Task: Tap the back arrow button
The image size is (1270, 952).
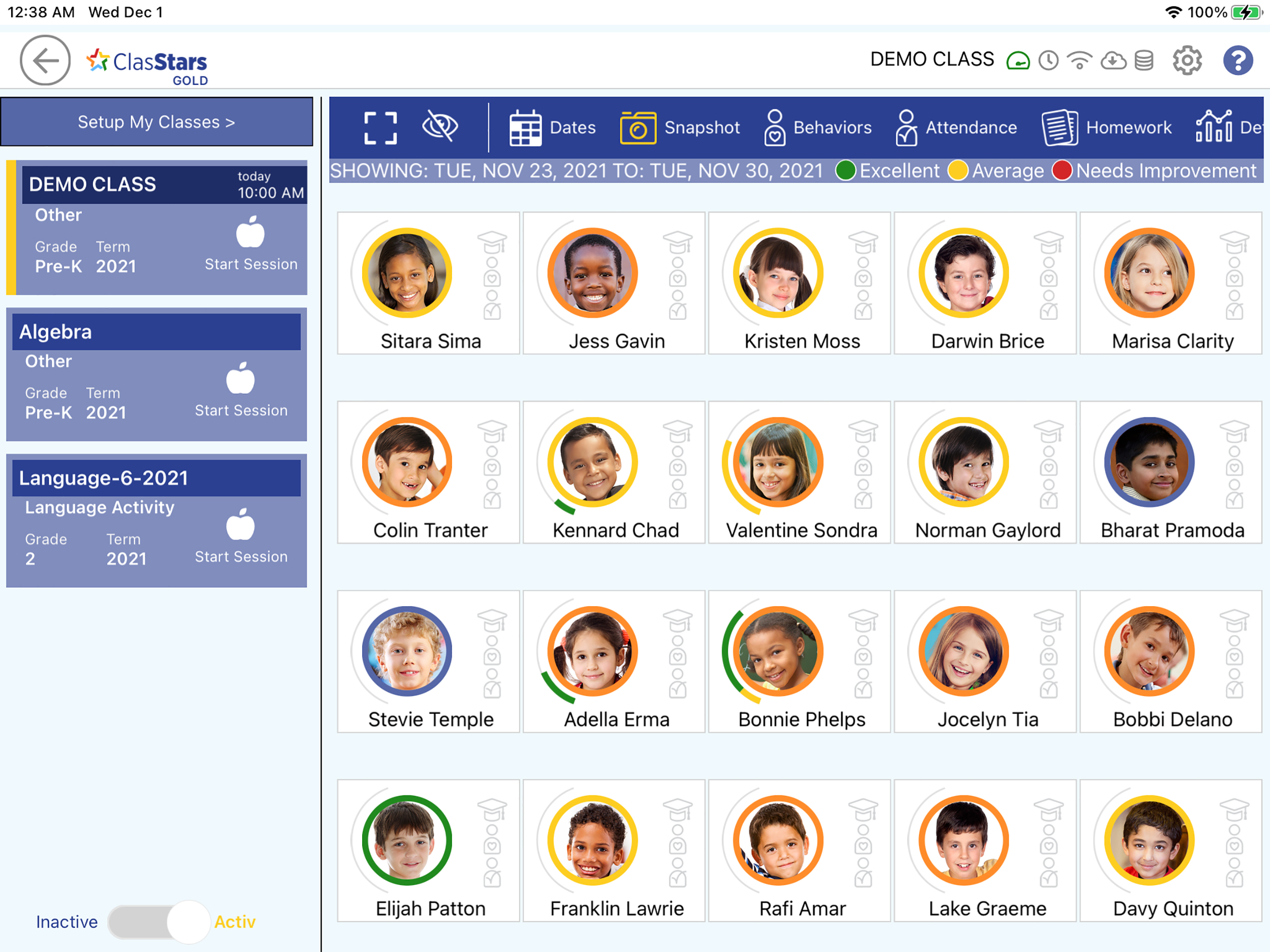Action: coord(45,60)
